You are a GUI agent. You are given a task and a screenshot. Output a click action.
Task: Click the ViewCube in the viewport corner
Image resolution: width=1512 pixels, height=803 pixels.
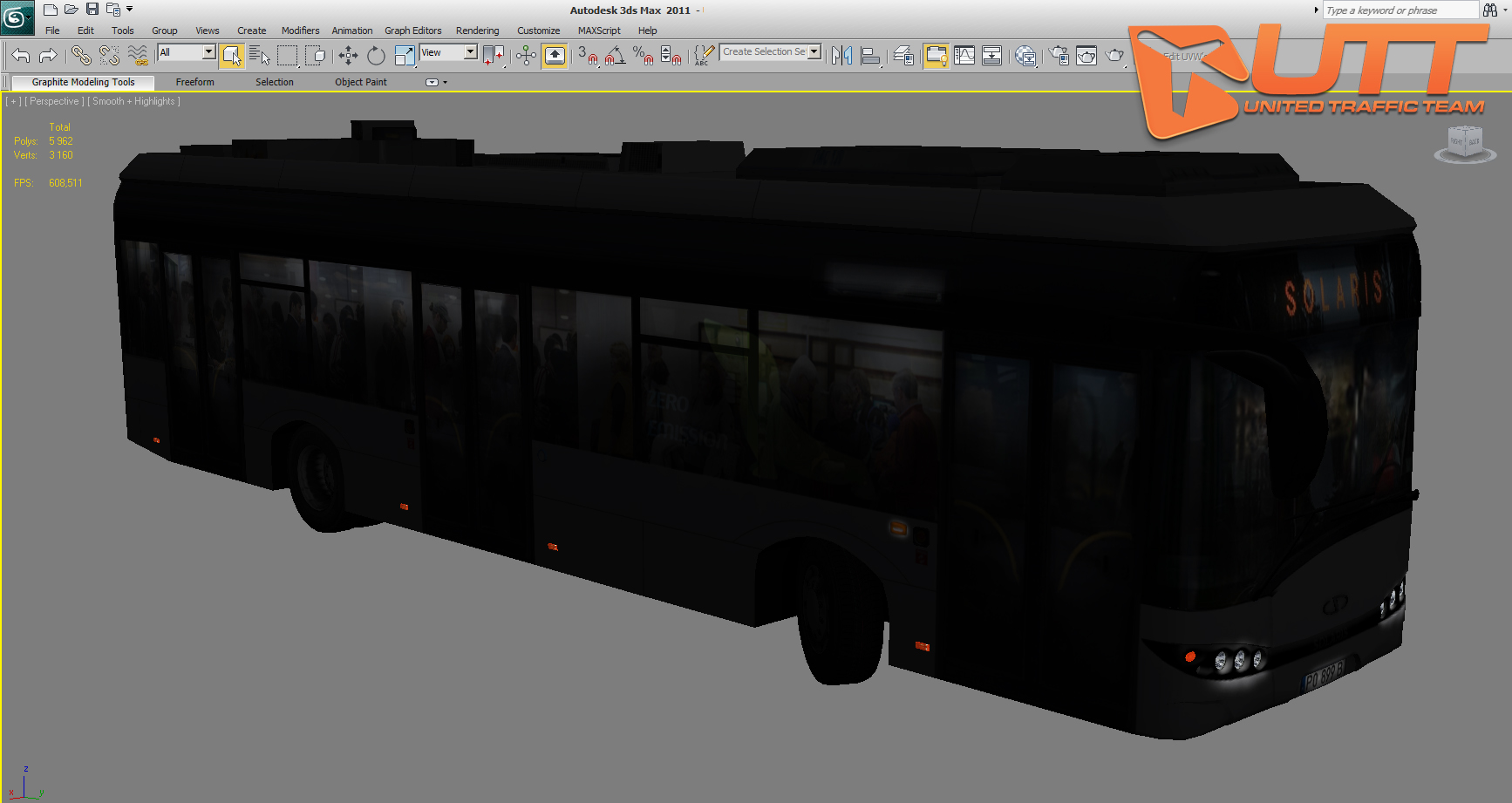coord(1465,143)
